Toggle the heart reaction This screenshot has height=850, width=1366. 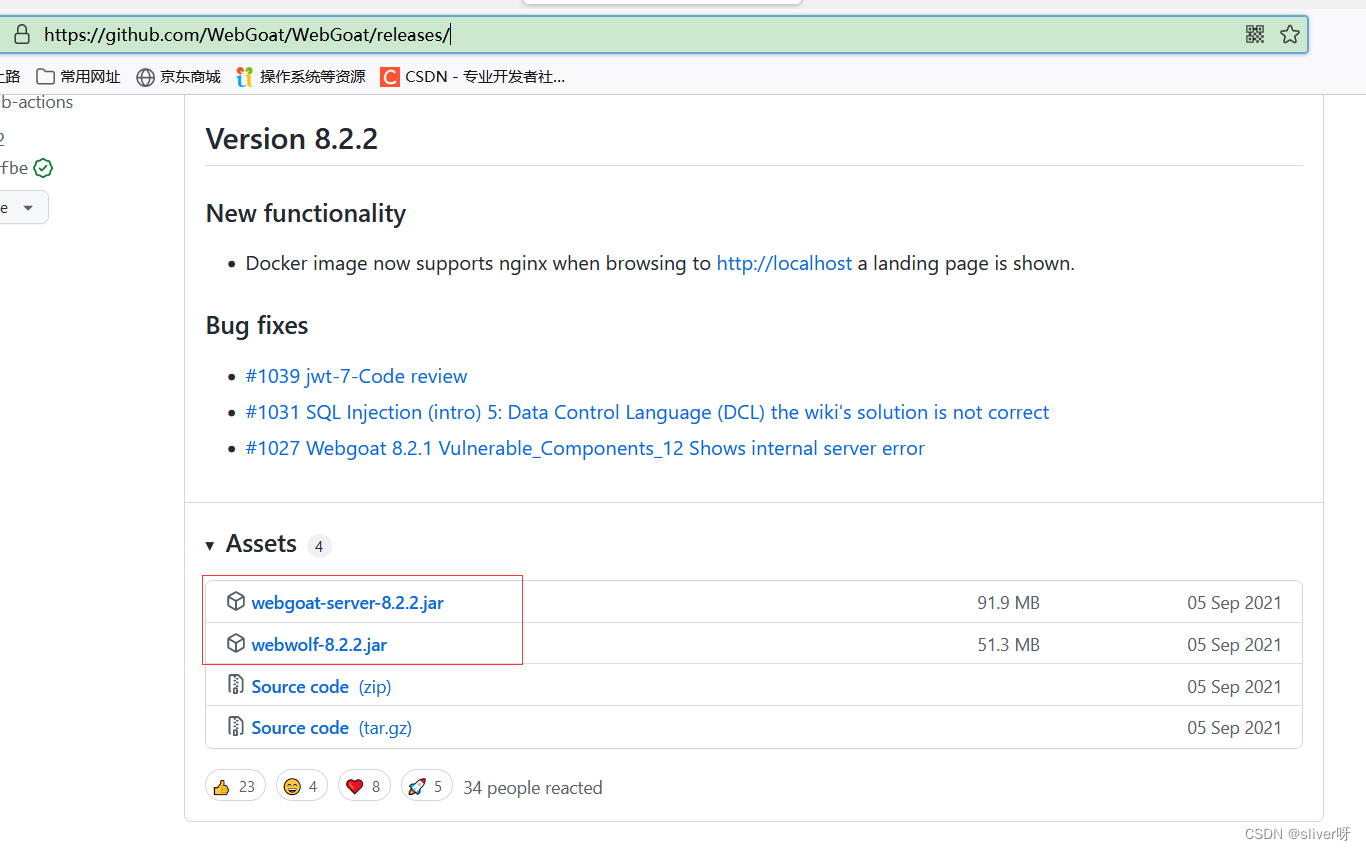tap(364, 786)
